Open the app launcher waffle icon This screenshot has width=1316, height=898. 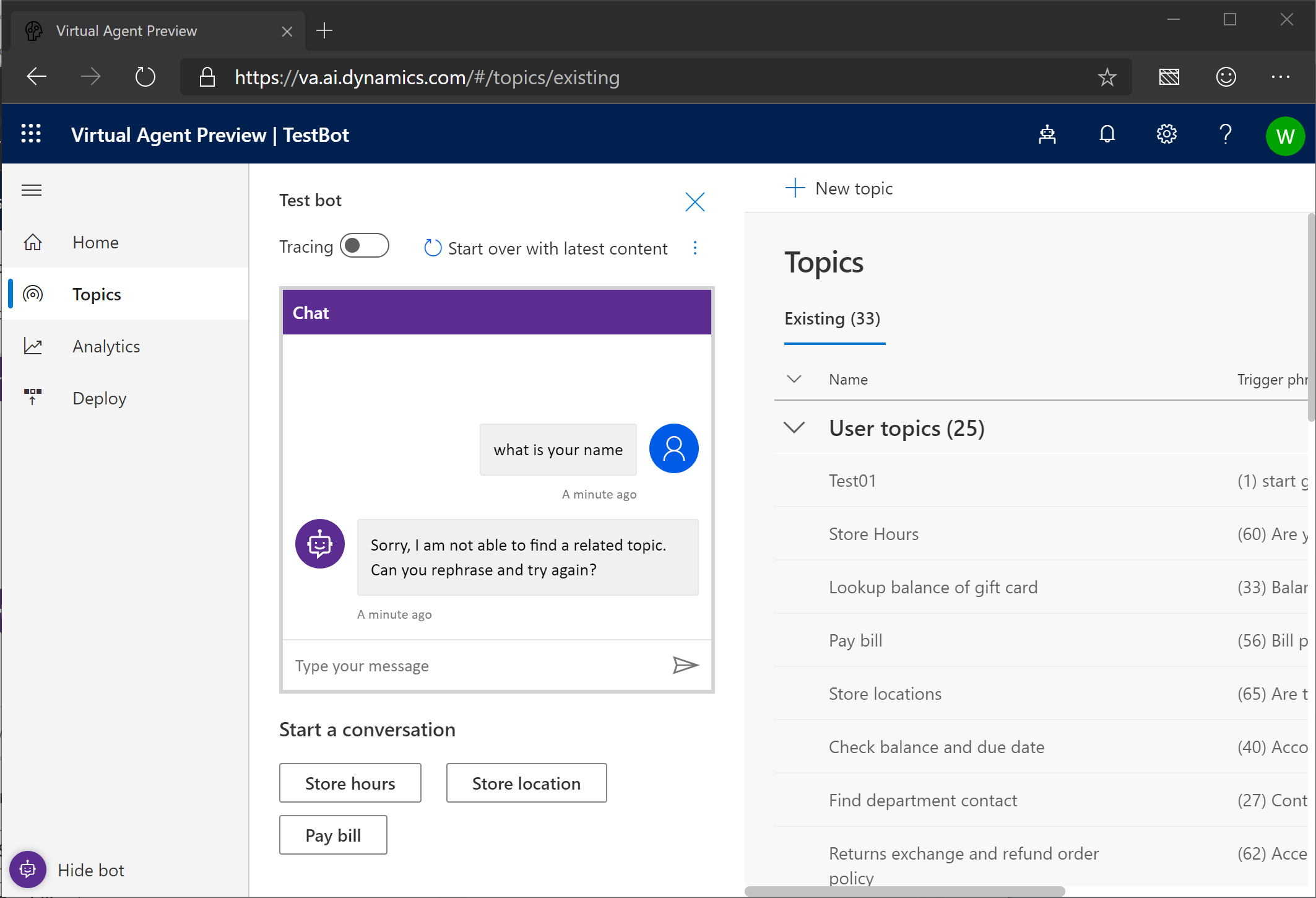pyautogui.click(x=31, y=134)
